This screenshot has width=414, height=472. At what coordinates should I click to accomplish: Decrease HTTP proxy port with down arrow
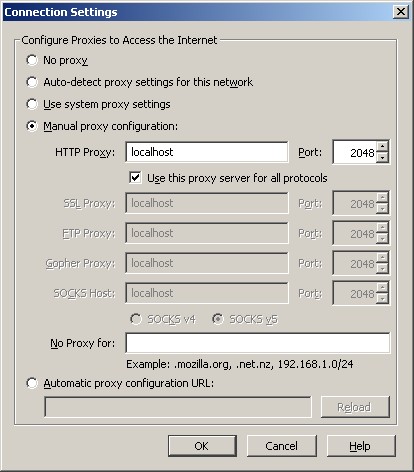383,157
